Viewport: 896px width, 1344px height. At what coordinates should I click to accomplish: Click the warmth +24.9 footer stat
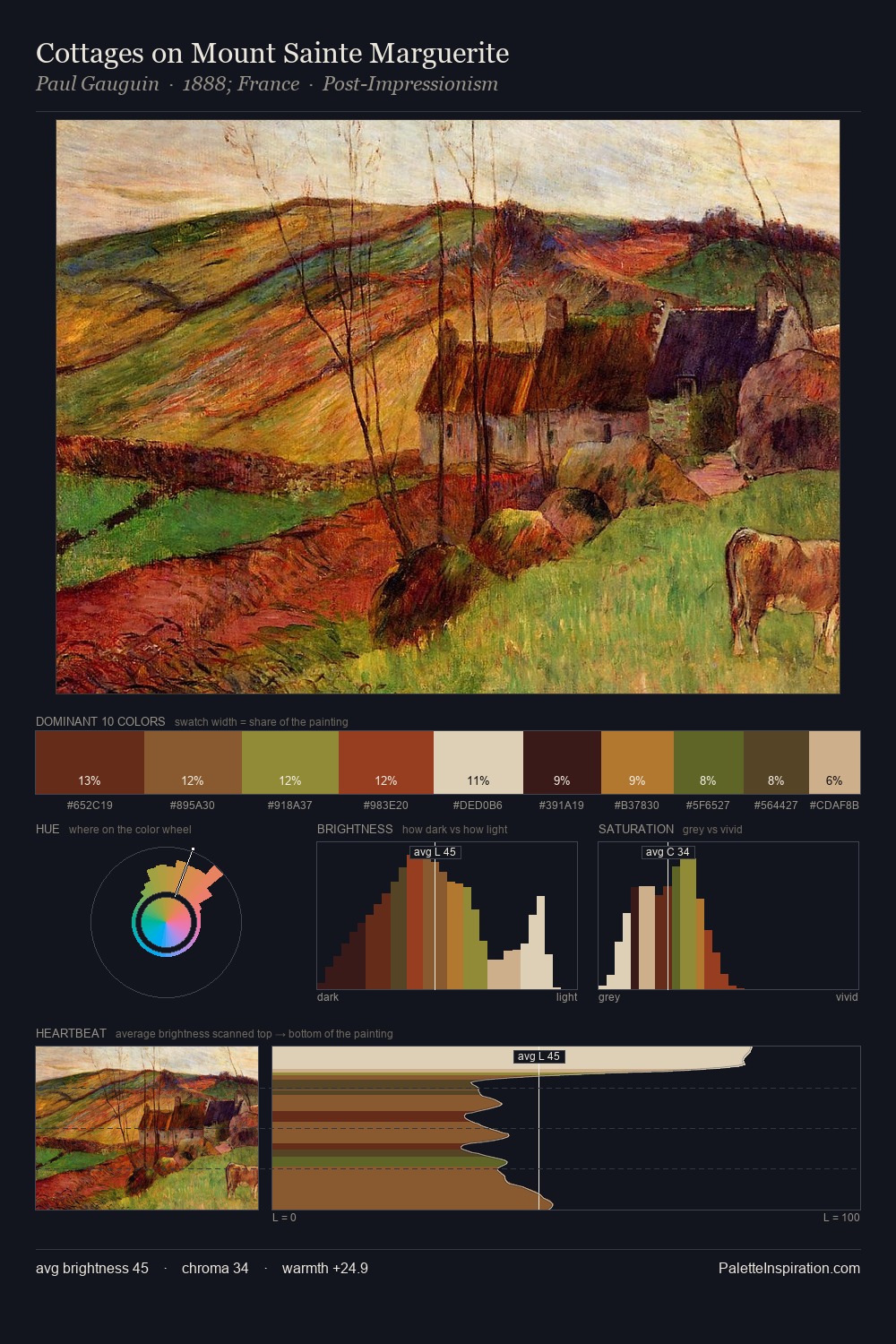[325, 1268]
